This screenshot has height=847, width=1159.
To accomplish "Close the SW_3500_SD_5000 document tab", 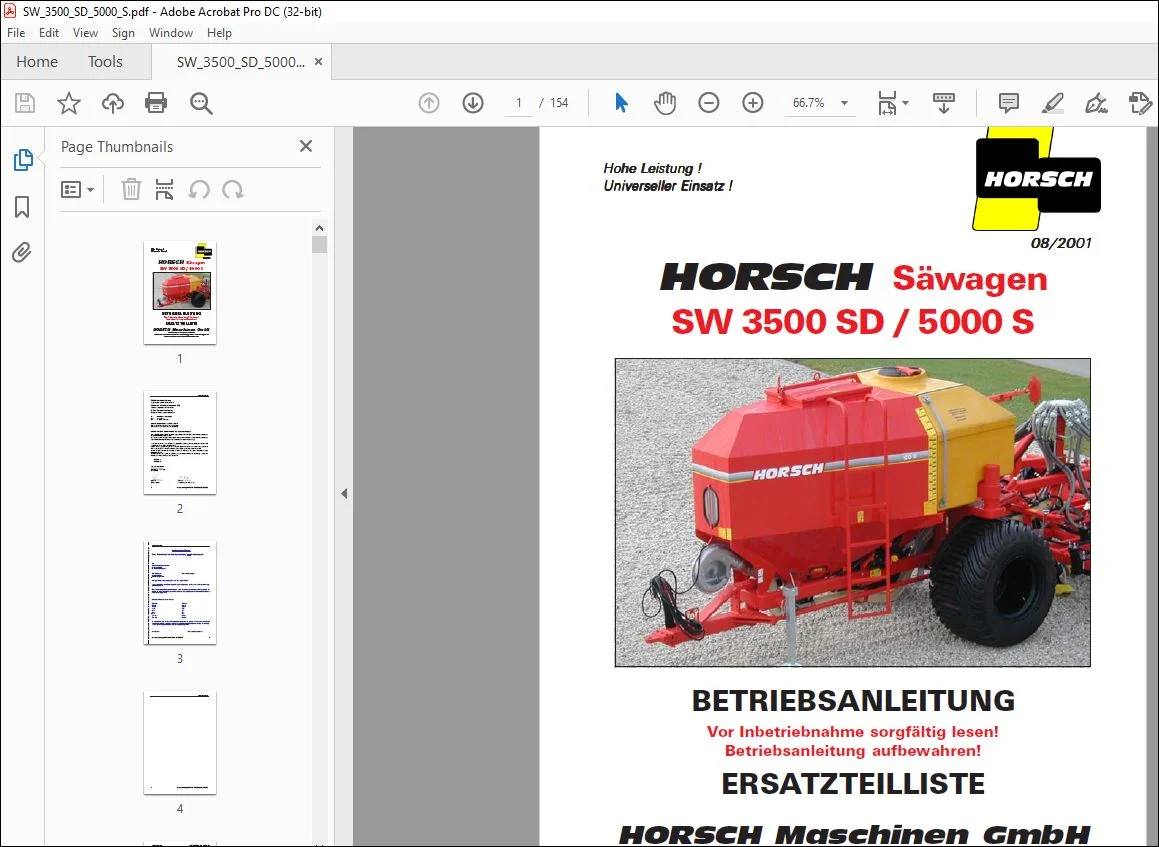I will pos(319,62).
